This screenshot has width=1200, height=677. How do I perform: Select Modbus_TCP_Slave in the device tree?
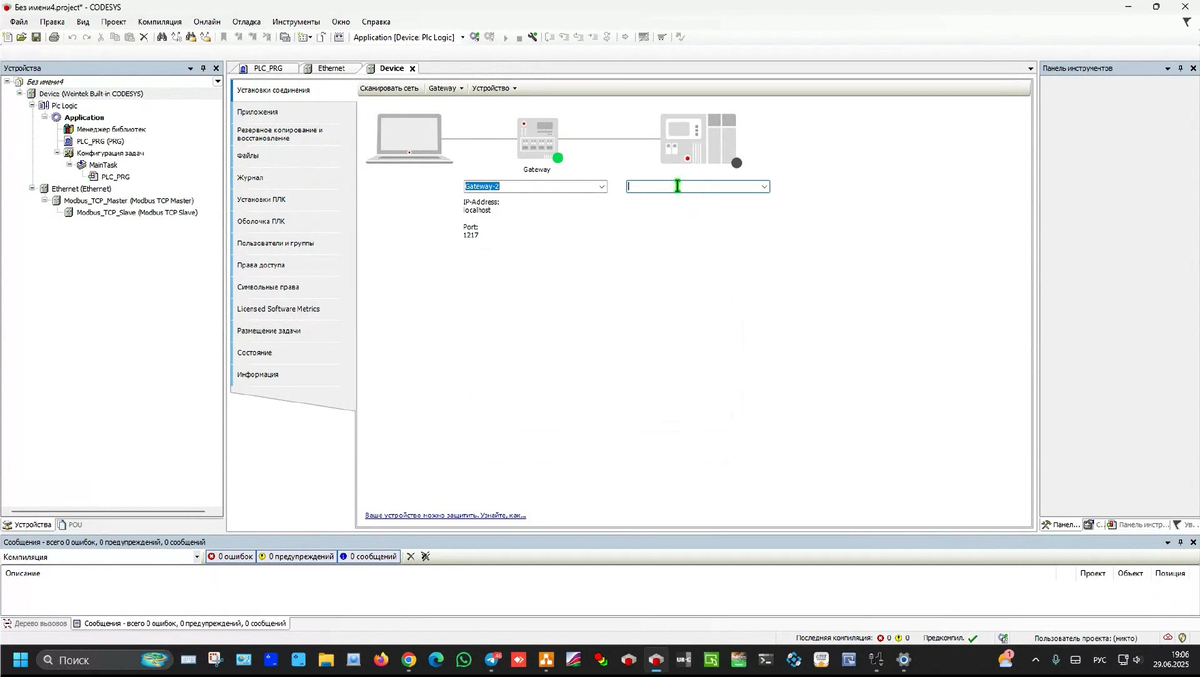pyautogui.click(x=137, y=212)
